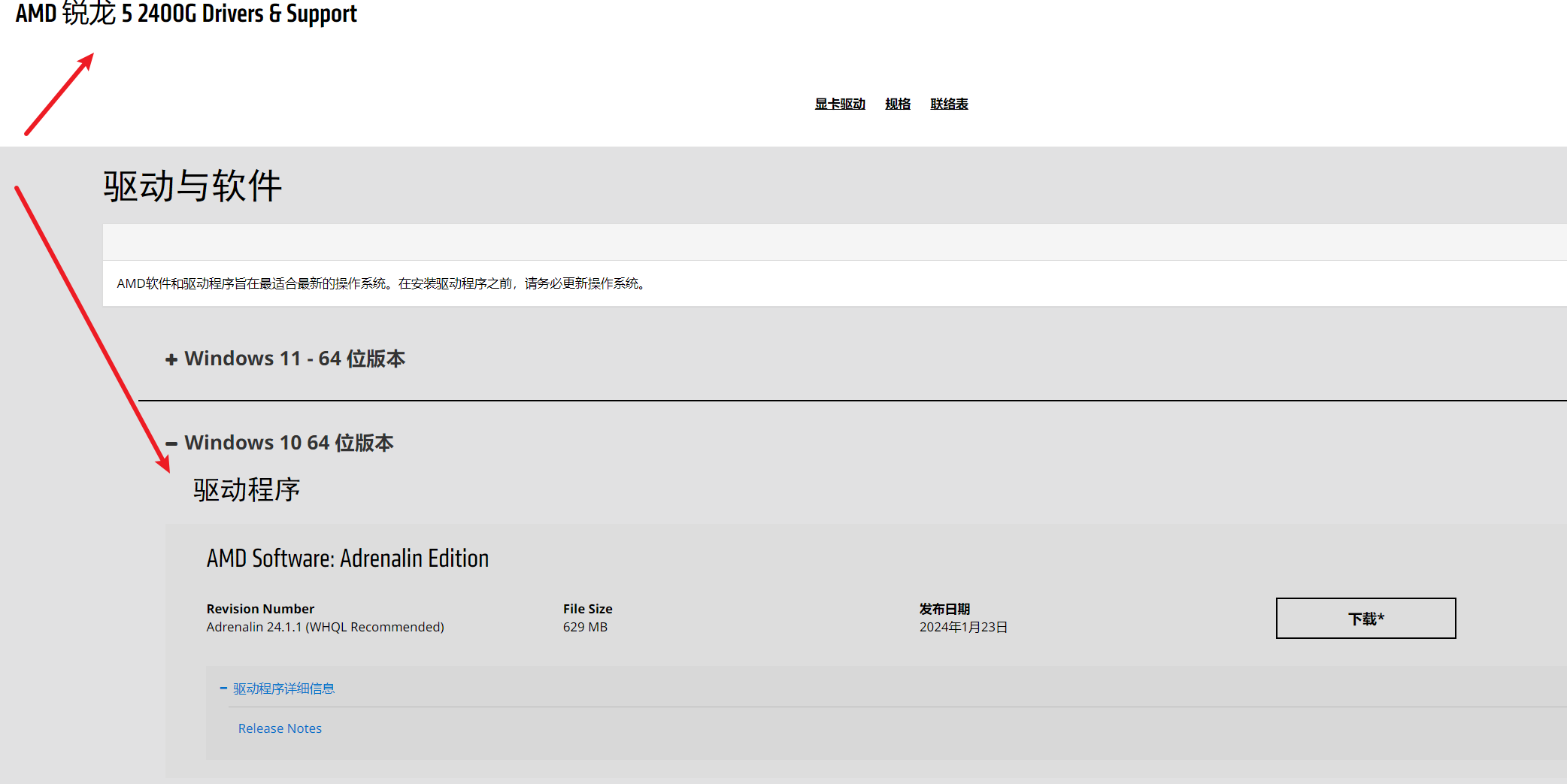Screen dimensions: 1567x784
Task: Click the AMD 锐龙 5 2400G Drivers & Support title
Action: [x=186, y=14]
